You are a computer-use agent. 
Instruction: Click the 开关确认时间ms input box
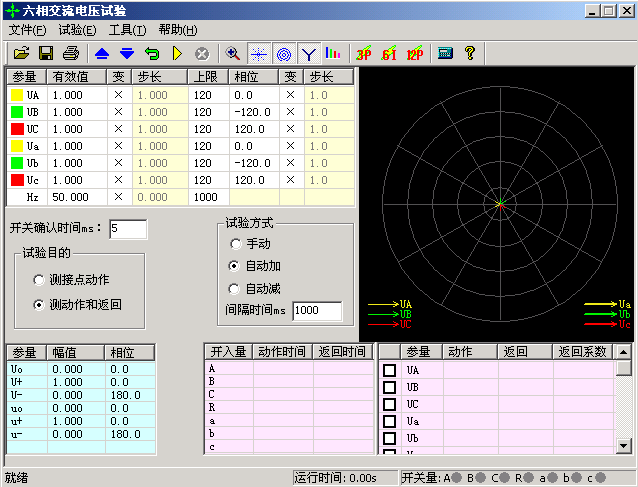128,229
